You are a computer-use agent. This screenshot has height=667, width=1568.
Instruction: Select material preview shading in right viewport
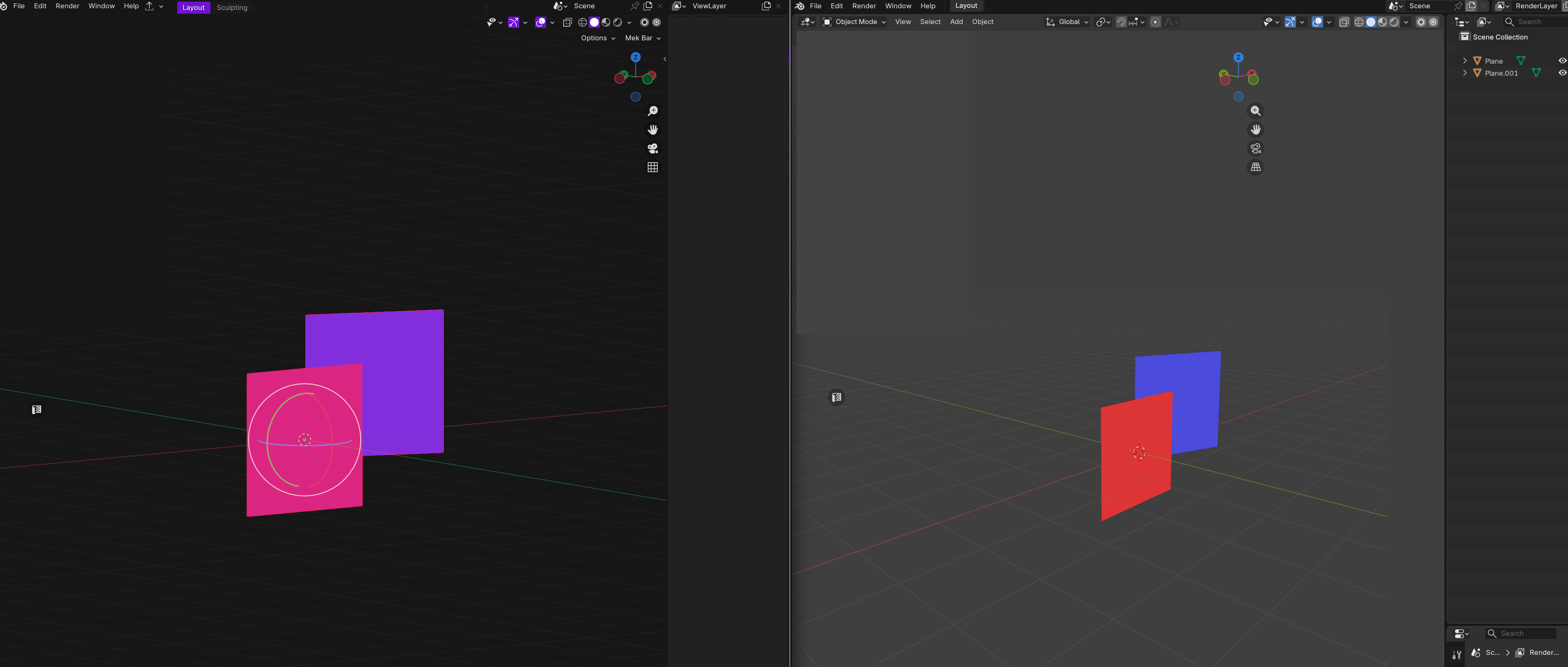coord(1382,22)
